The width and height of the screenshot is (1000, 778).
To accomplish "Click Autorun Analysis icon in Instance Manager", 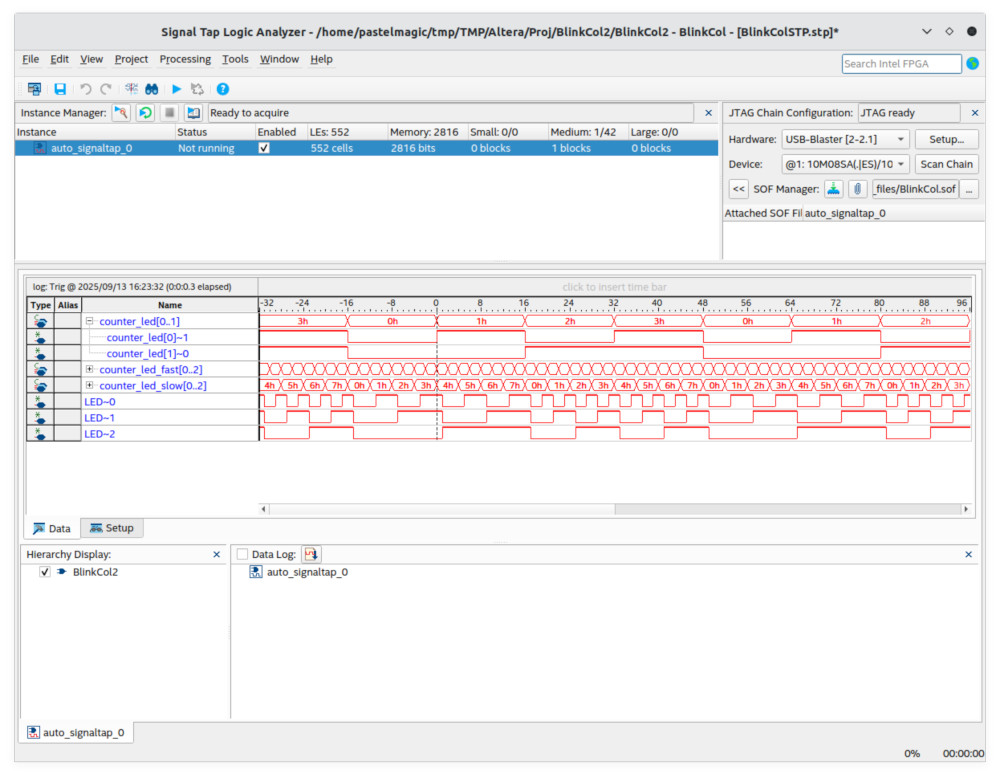I will [x=145, y=113].
